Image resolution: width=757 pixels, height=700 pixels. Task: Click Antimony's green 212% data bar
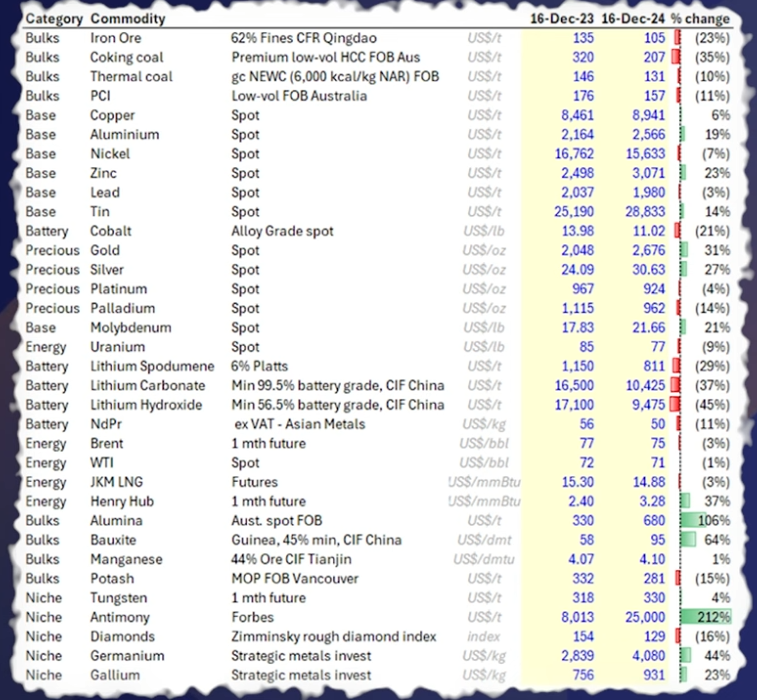click(704, 617)
